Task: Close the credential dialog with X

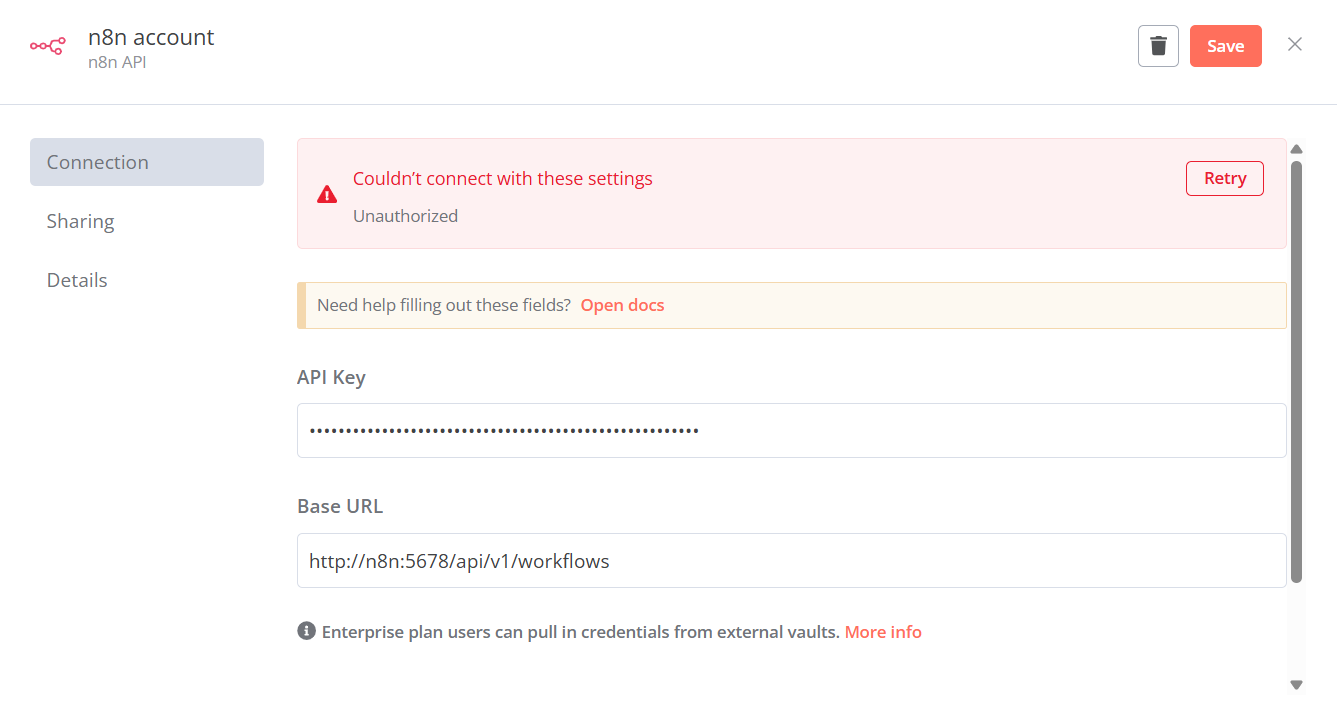Action: tap(1295, 44)
